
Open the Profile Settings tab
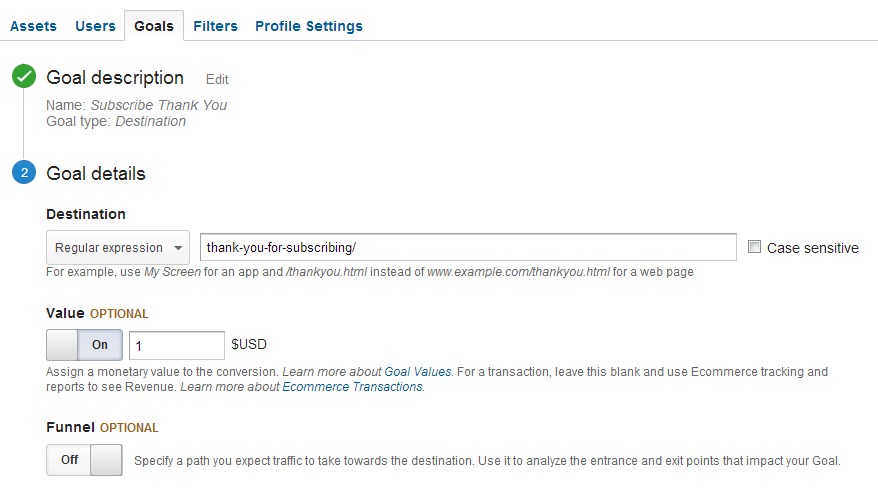click(309, 26)
